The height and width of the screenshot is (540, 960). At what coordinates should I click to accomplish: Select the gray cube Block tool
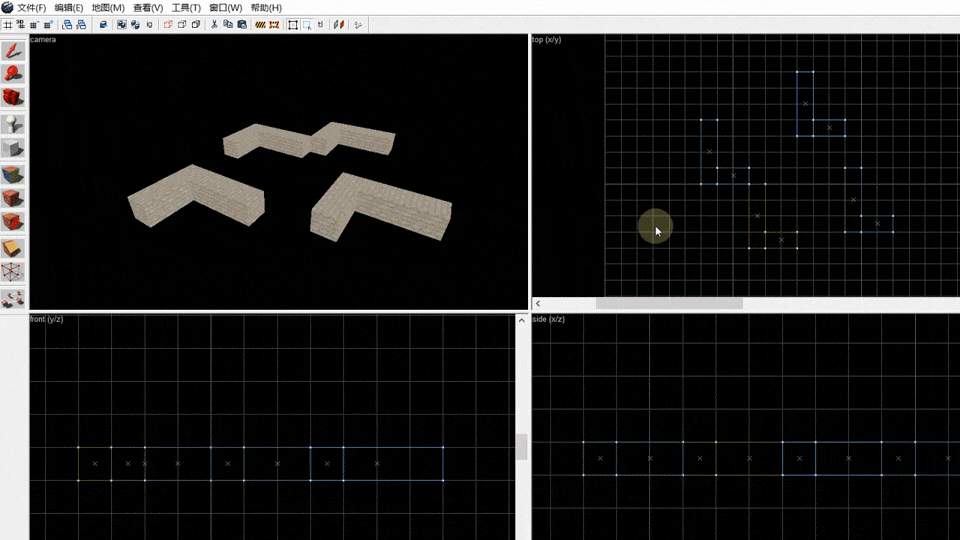tap(13, 148)
